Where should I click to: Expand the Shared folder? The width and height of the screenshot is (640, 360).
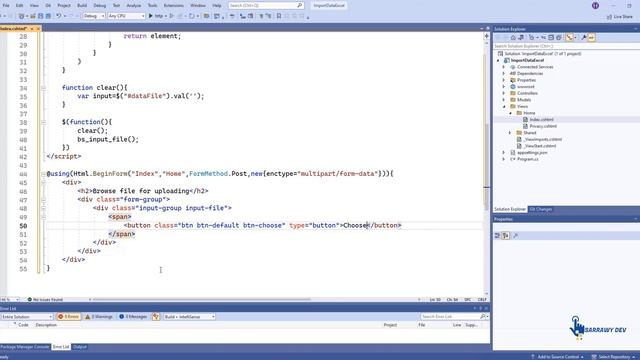tap(510, 133)
